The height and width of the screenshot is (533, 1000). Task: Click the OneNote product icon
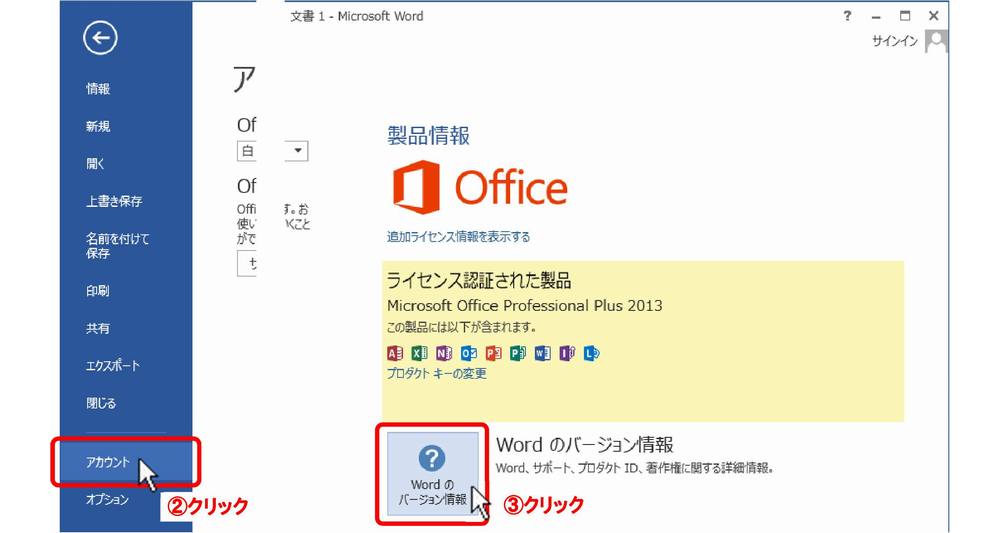(x=444, y=353)
